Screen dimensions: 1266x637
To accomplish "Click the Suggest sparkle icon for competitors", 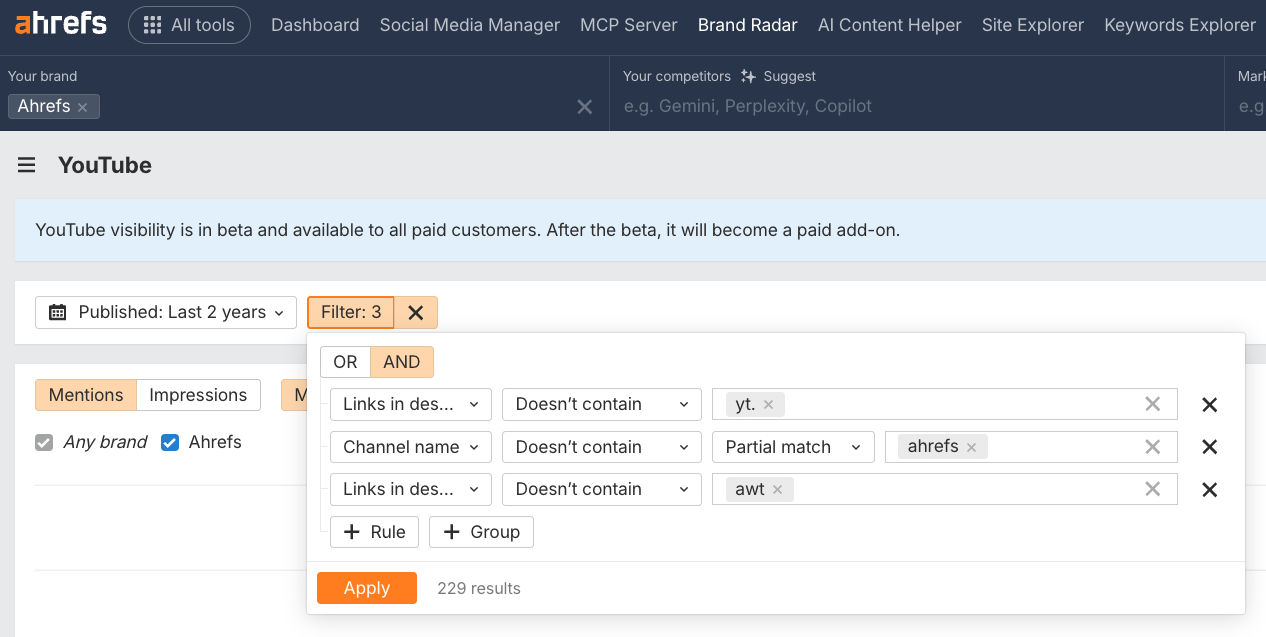I will [748, 76].
